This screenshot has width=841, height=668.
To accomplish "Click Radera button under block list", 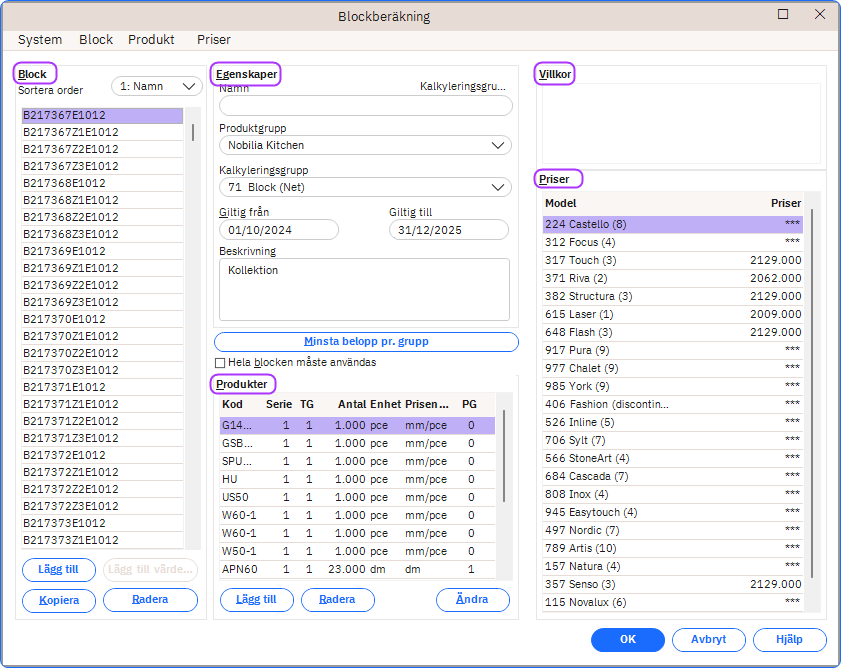I will [150, 600].
